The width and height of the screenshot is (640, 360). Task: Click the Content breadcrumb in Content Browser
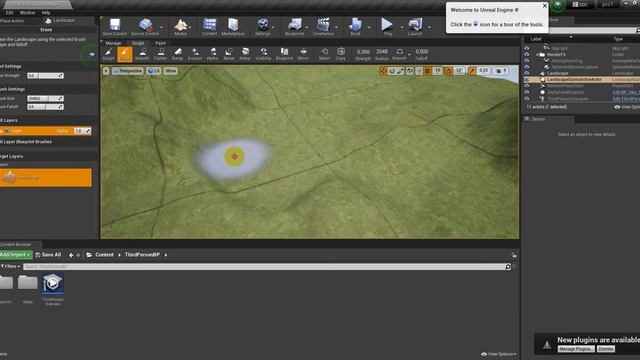pyautogui.click(x=104, y=255)
